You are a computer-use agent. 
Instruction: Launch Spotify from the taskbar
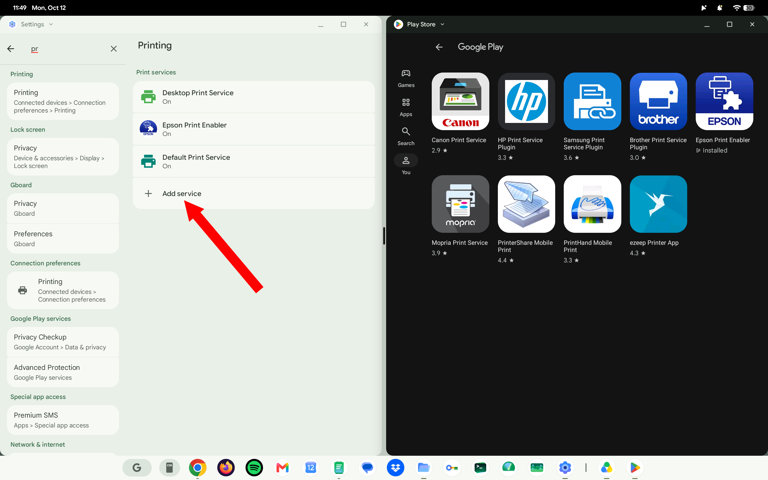(x=254, y=468)
